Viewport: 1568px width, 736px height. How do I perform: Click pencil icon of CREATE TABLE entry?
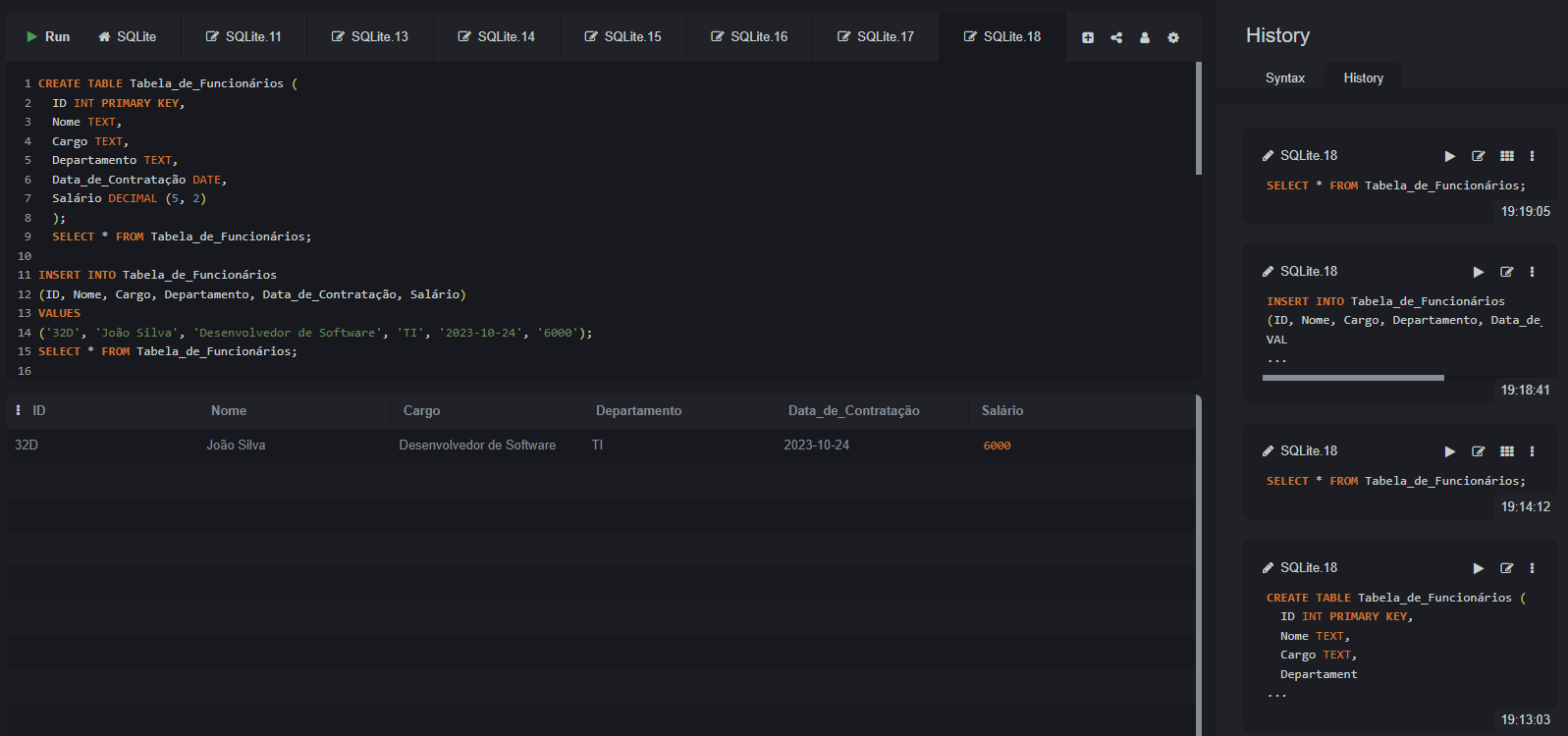[1268, 567]
